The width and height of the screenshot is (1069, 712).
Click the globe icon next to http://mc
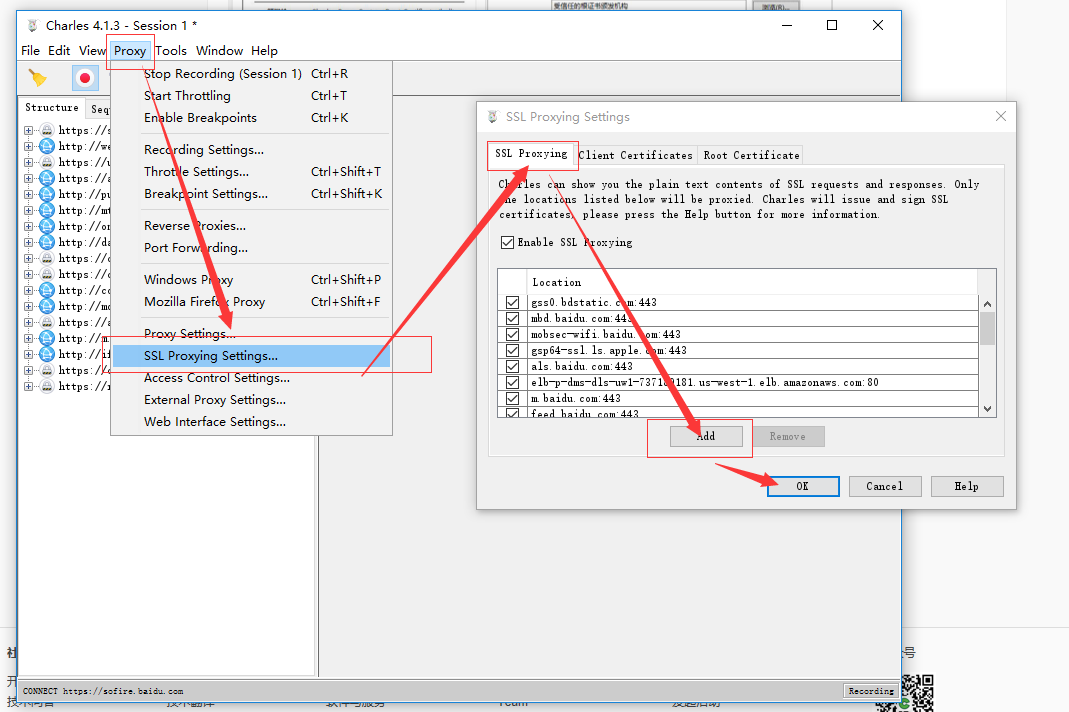coord(46,306)
